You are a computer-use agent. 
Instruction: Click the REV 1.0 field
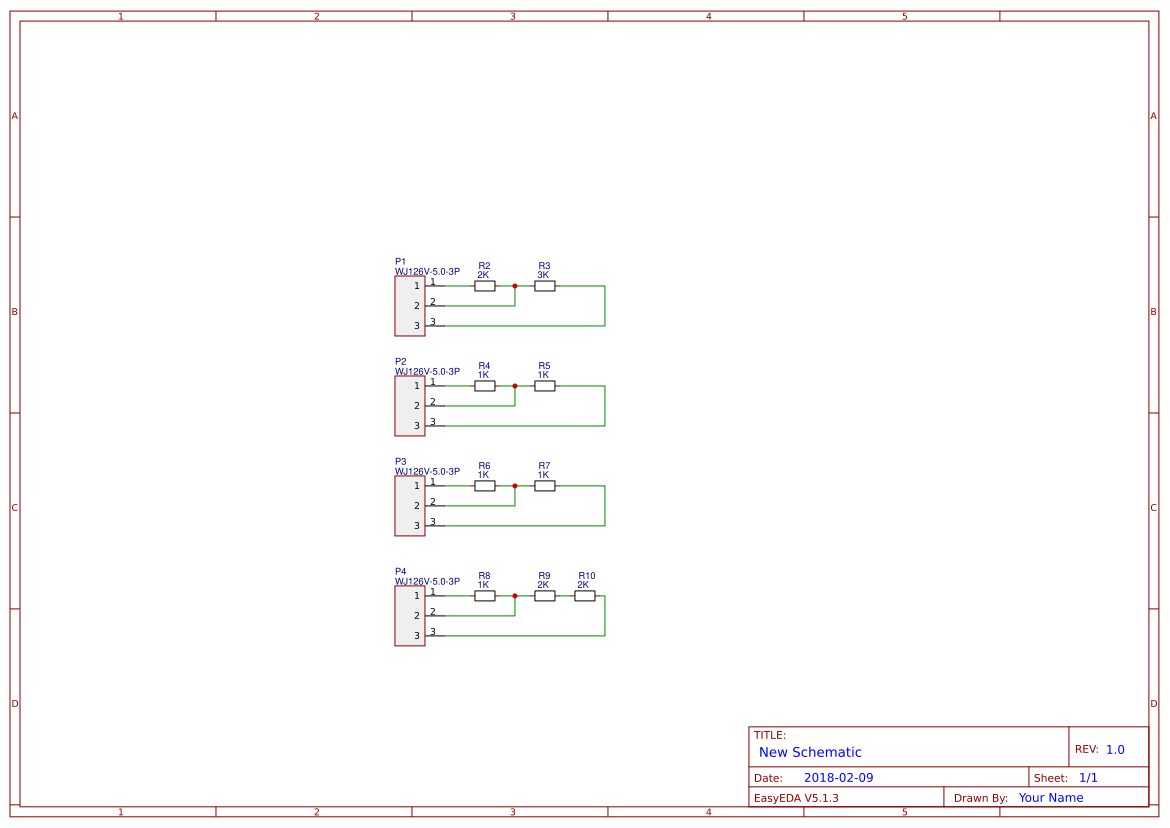click(1108, 747)
